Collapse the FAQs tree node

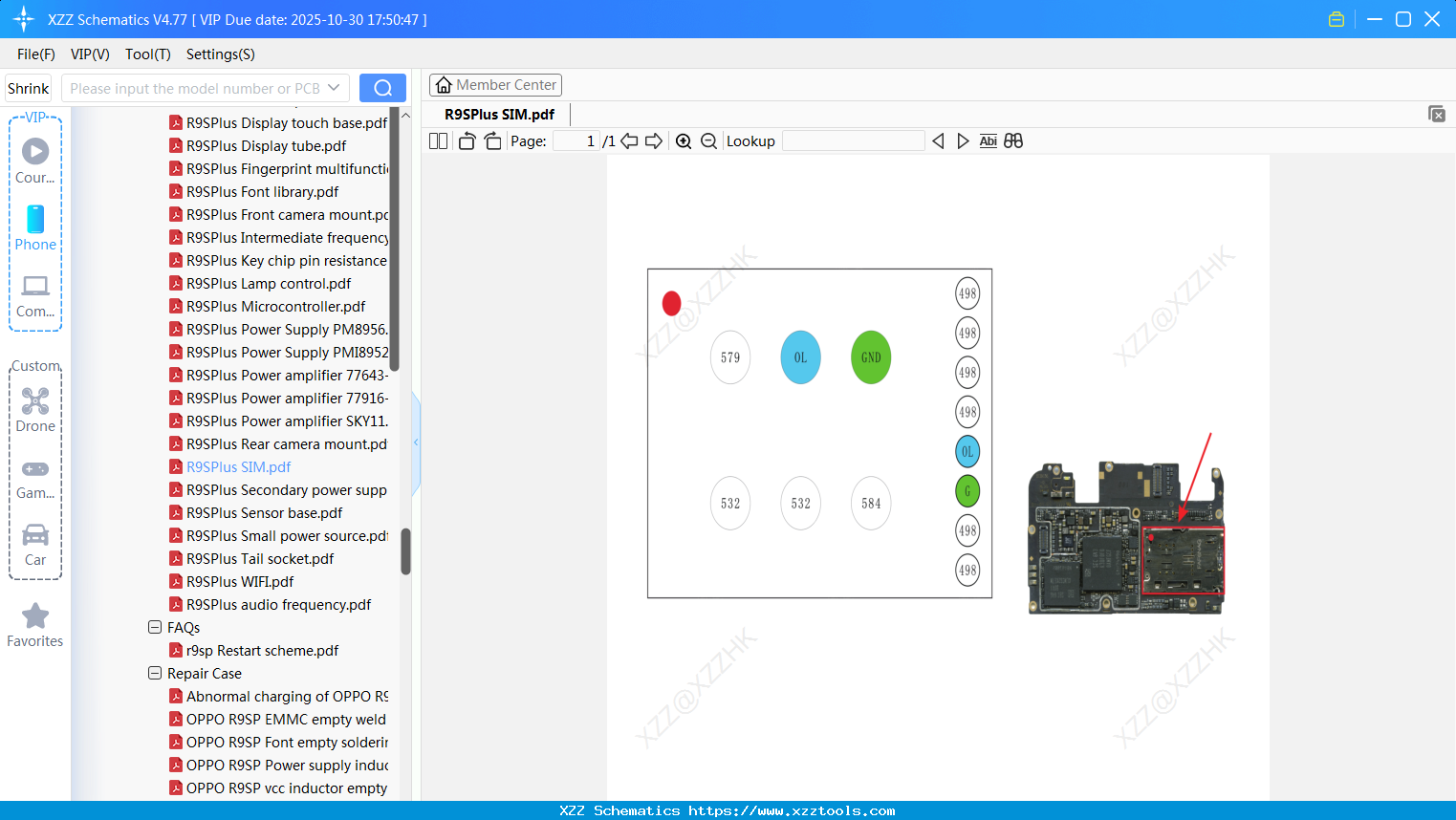pos(155,627)
